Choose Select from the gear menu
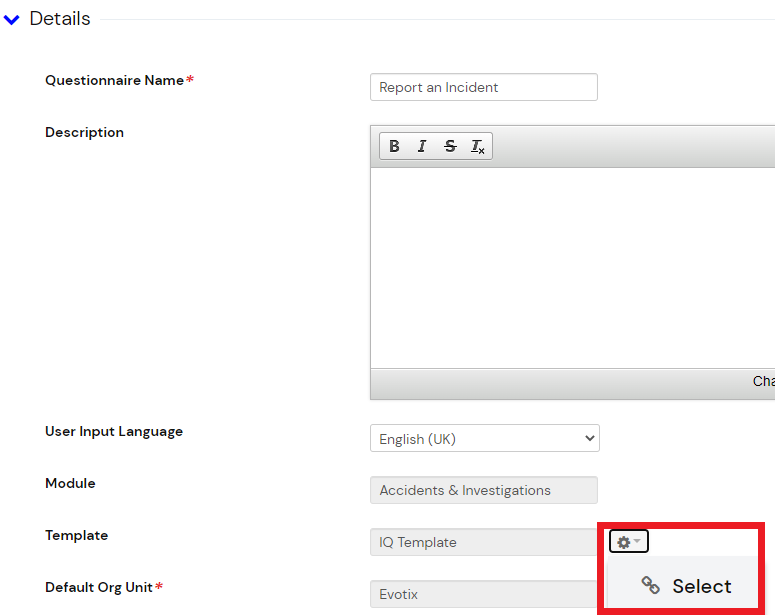The height and width of the screenshot is (615, 775). [701, 586]
